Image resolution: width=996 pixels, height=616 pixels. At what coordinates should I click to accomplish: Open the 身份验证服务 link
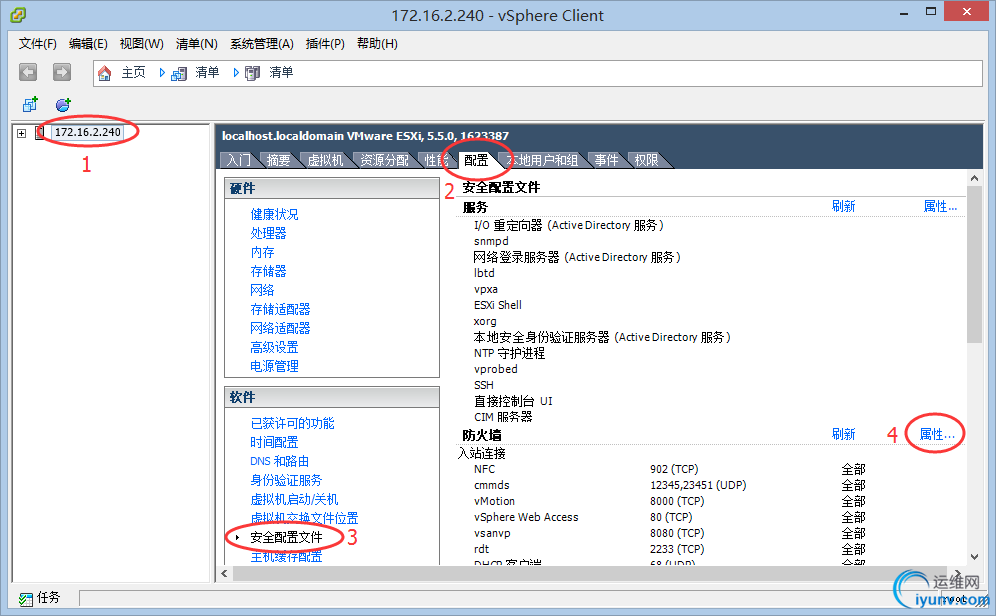coord(286,480)
